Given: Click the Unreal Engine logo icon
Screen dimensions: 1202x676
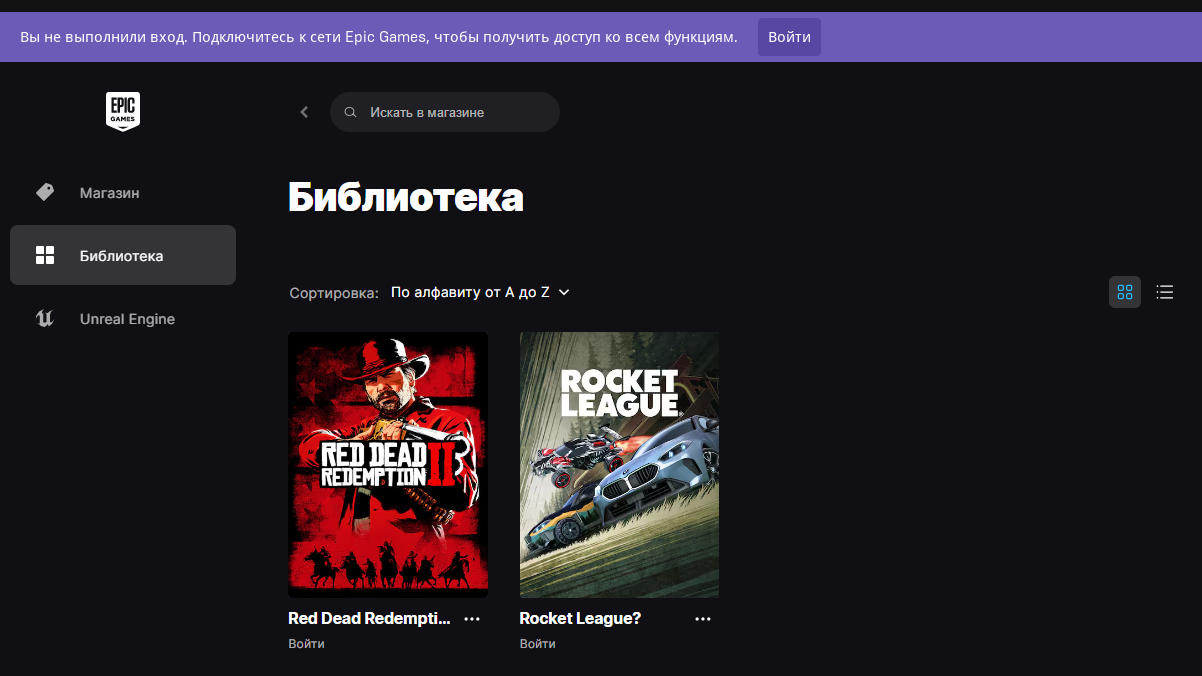Looking at the screenshot, I should click(x=45, y=319).
